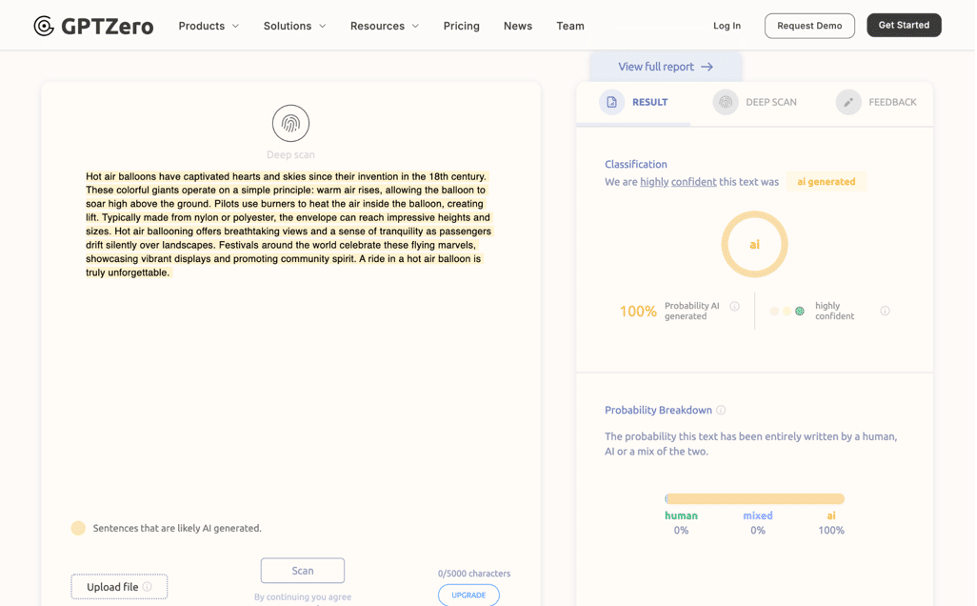Open the Pricing page from the navigation
Image resolution: width=977 pixels, height=606 pixels.
(461, 26)
